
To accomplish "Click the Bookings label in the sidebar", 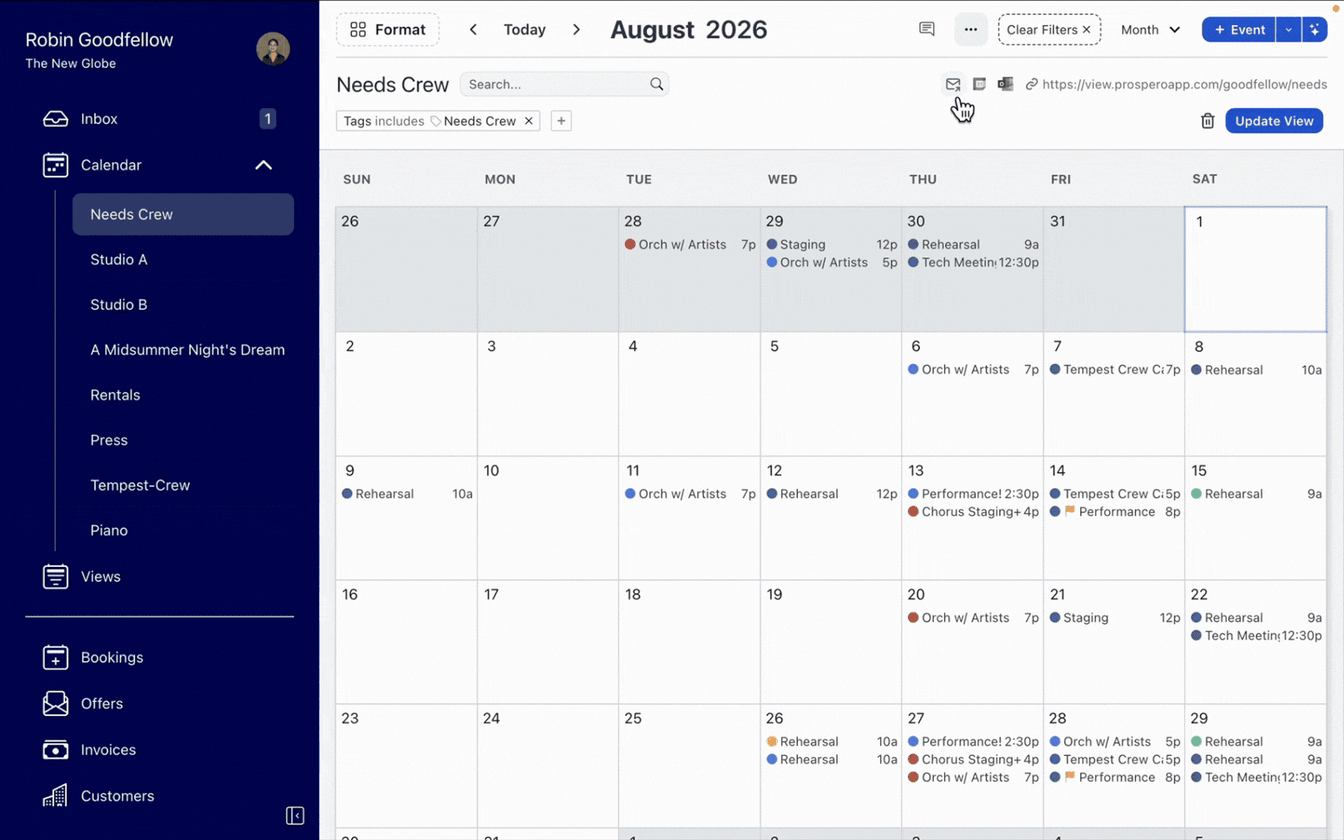I will tap(112, 658).
